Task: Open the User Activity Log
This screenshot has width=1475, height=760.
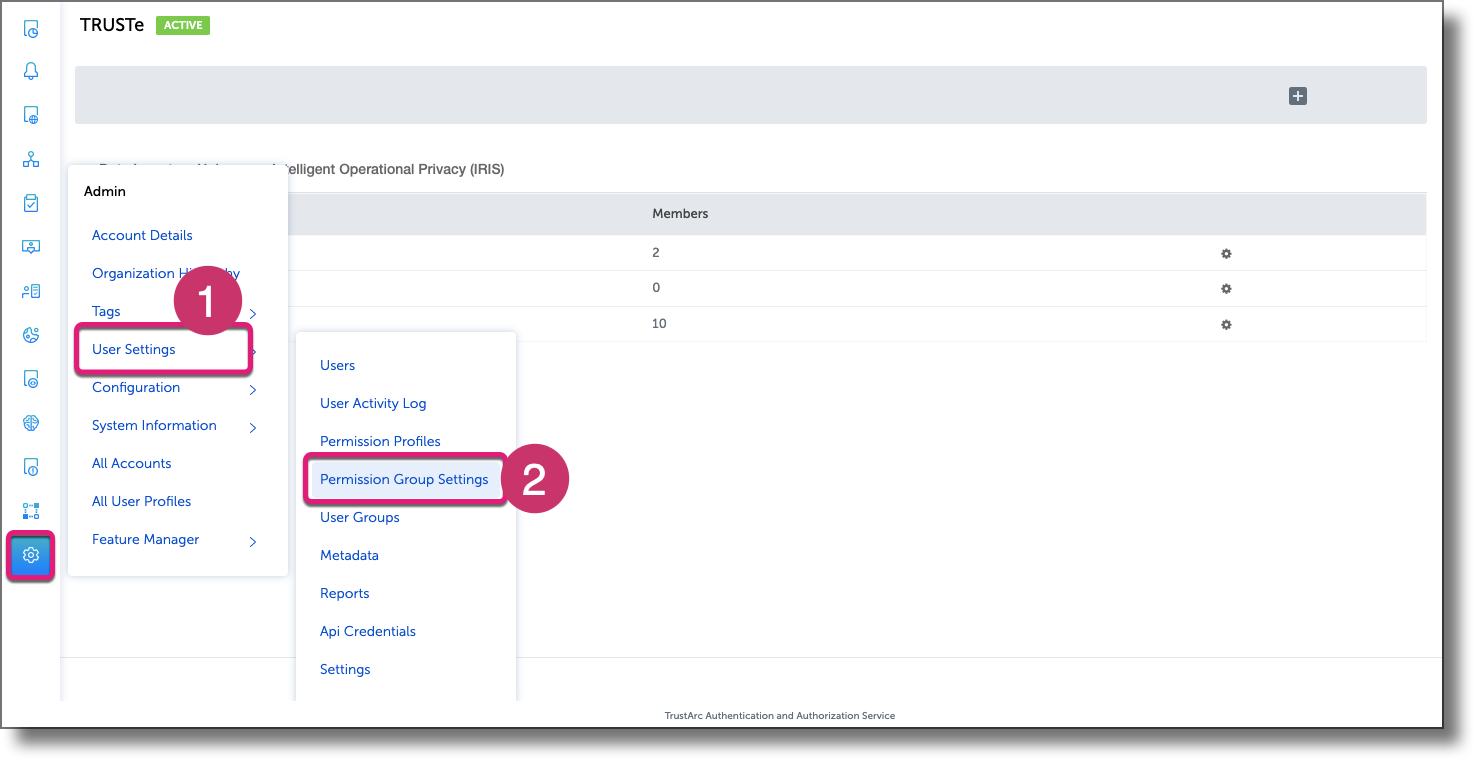Action: coord(372,403)
